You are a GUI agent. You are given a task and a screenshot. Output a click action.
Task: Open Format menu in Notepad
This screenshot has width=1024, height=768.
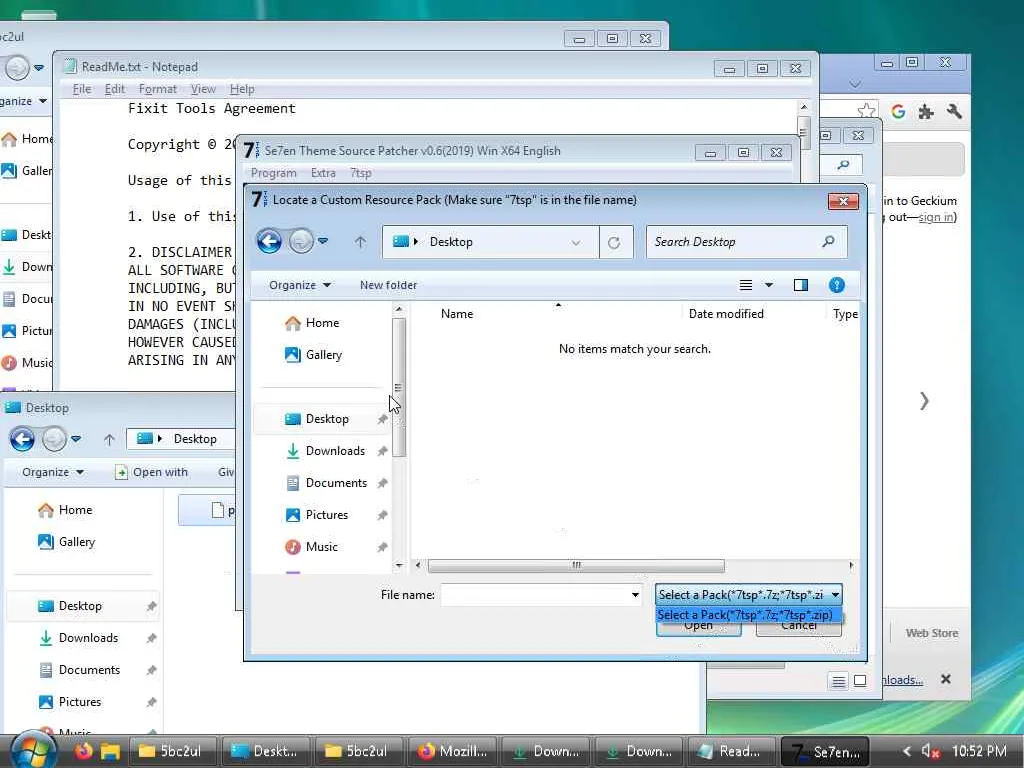[157, 89]
